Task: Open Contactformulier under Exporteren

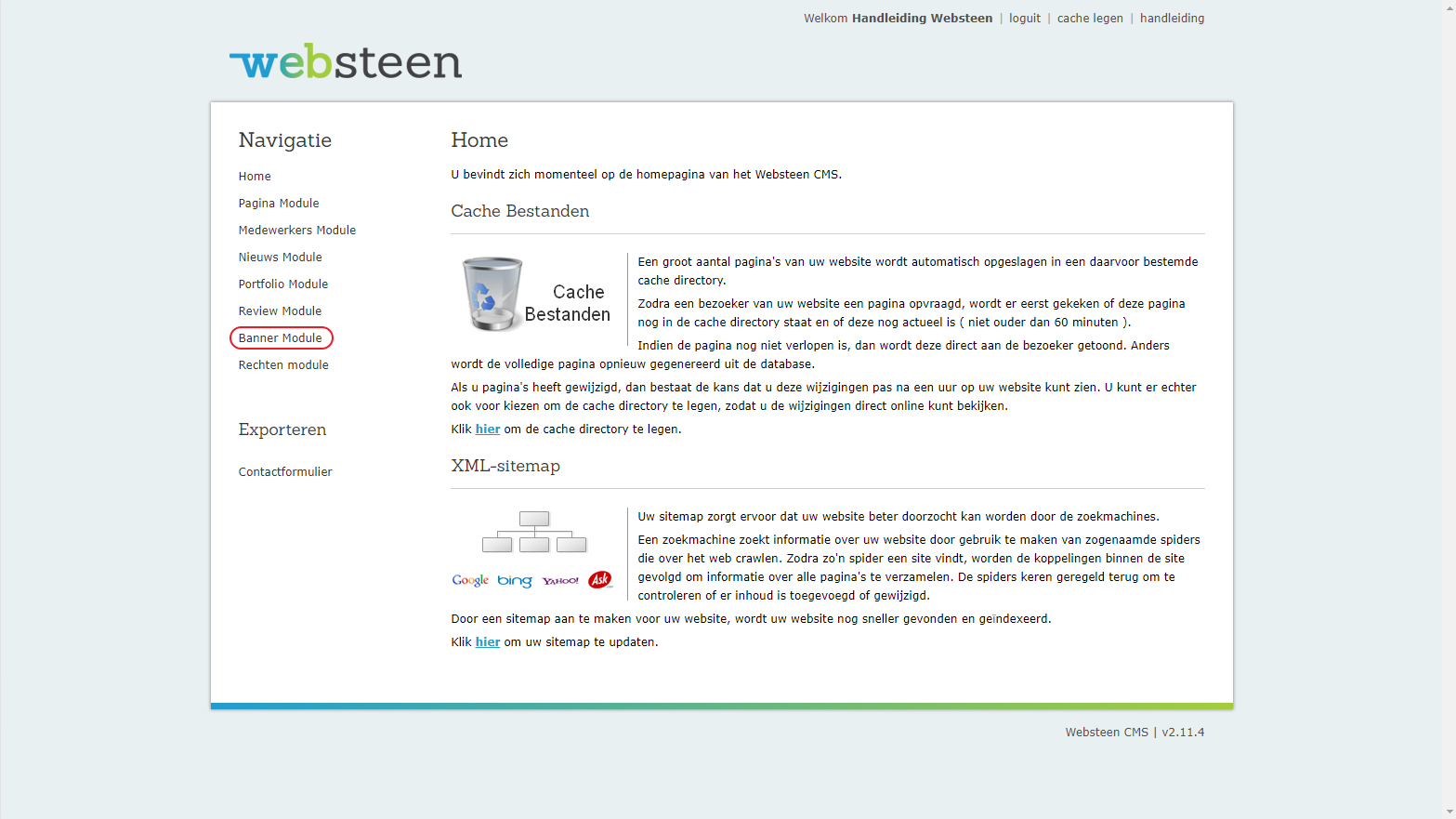Action: (285, 472)
